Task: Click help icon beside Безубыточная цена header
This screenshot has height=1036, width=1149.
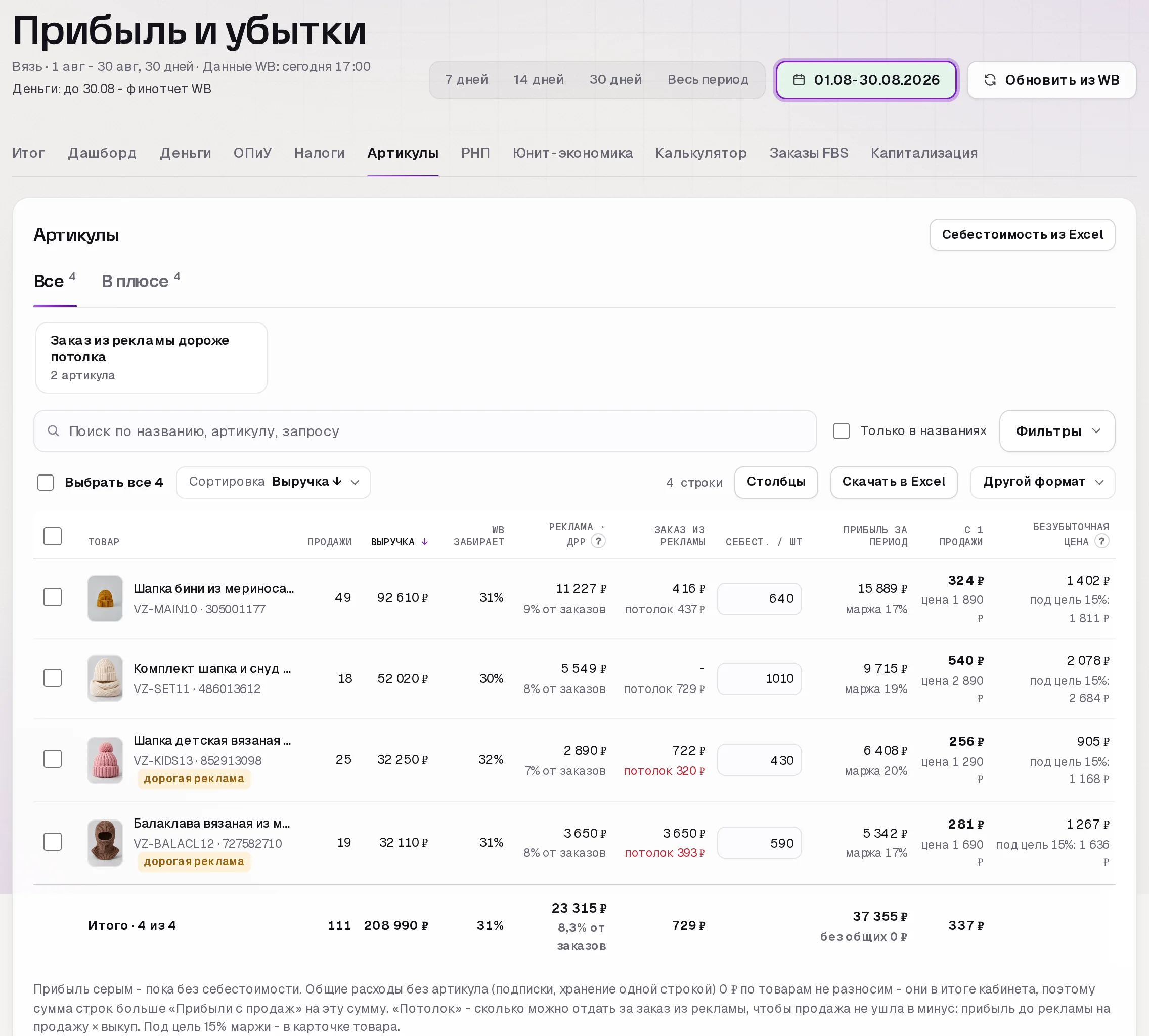Action: (x=1101, y=541)
